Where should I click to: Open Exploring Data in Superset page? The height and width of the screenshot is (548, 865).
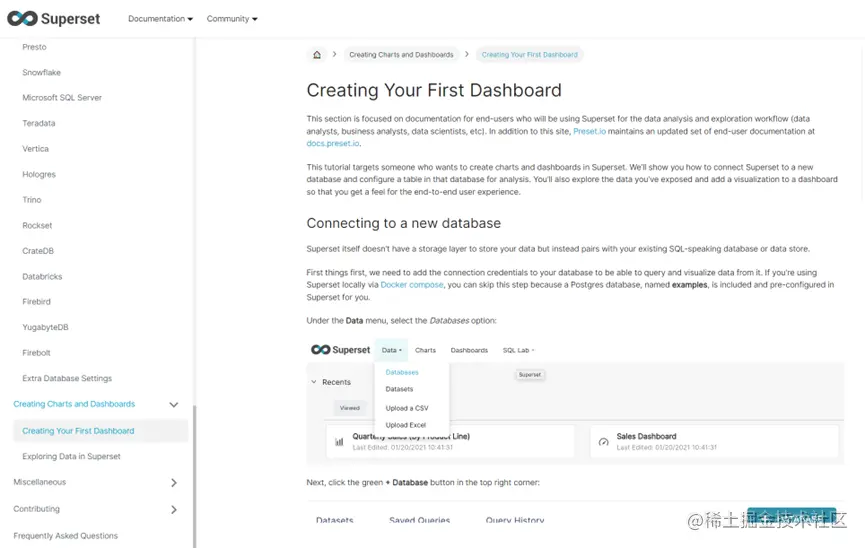coord(71,456)
